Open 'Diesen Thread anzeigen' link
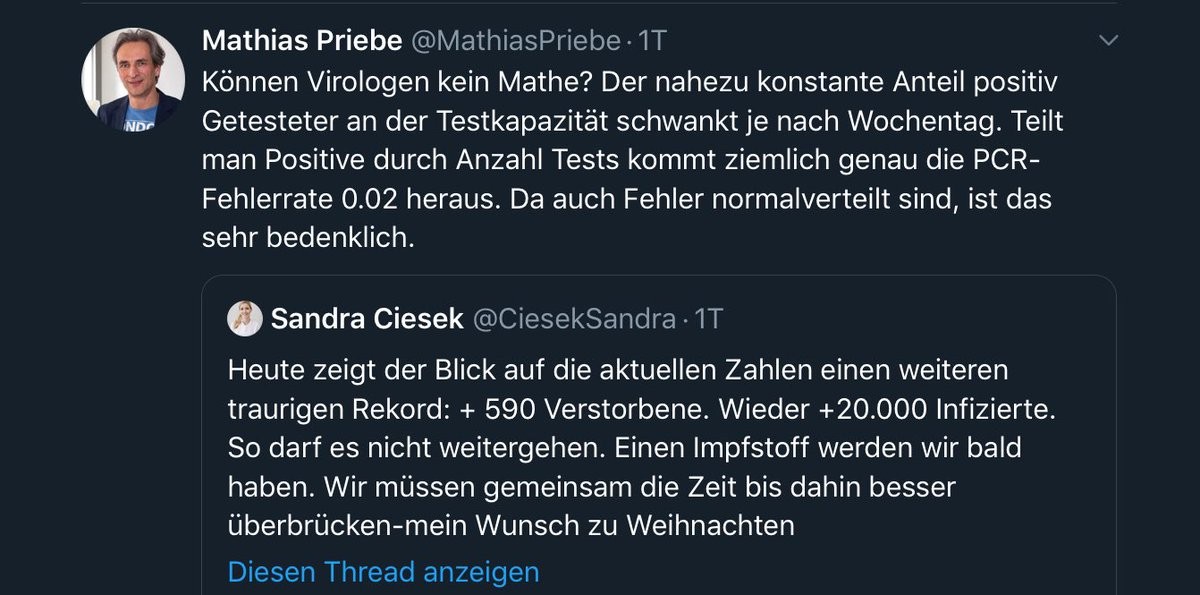 click(x=383, y=572)
